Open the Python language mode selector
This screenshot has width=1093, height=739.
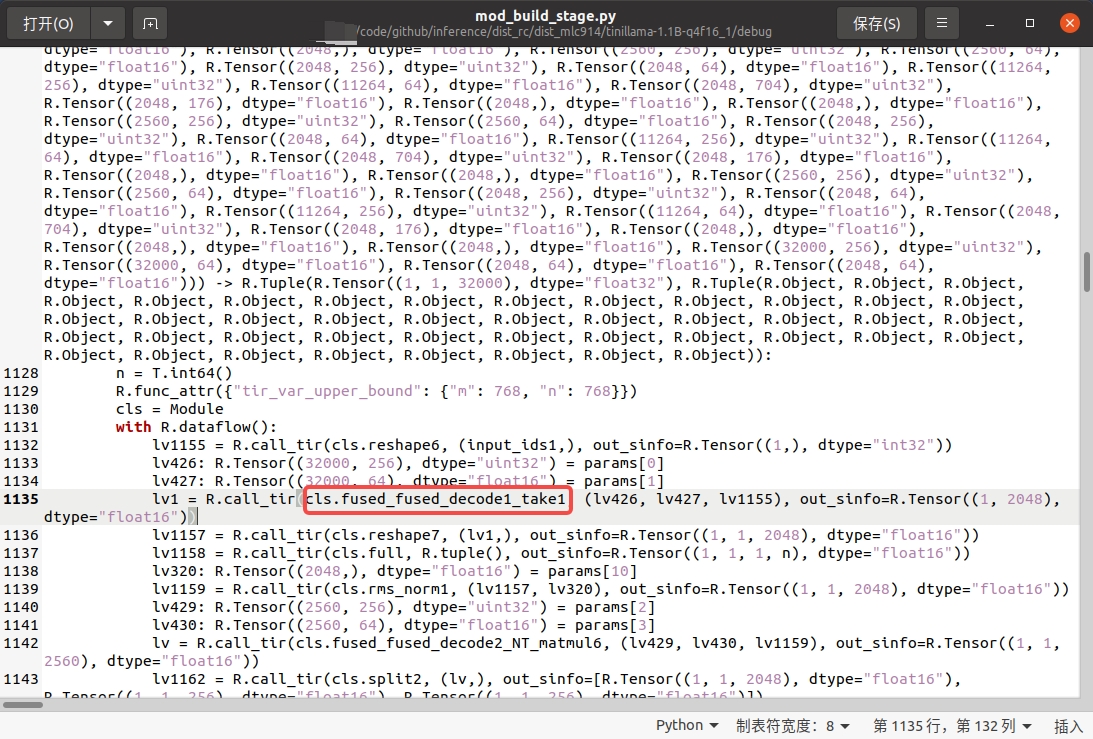[x=686, y=725]
